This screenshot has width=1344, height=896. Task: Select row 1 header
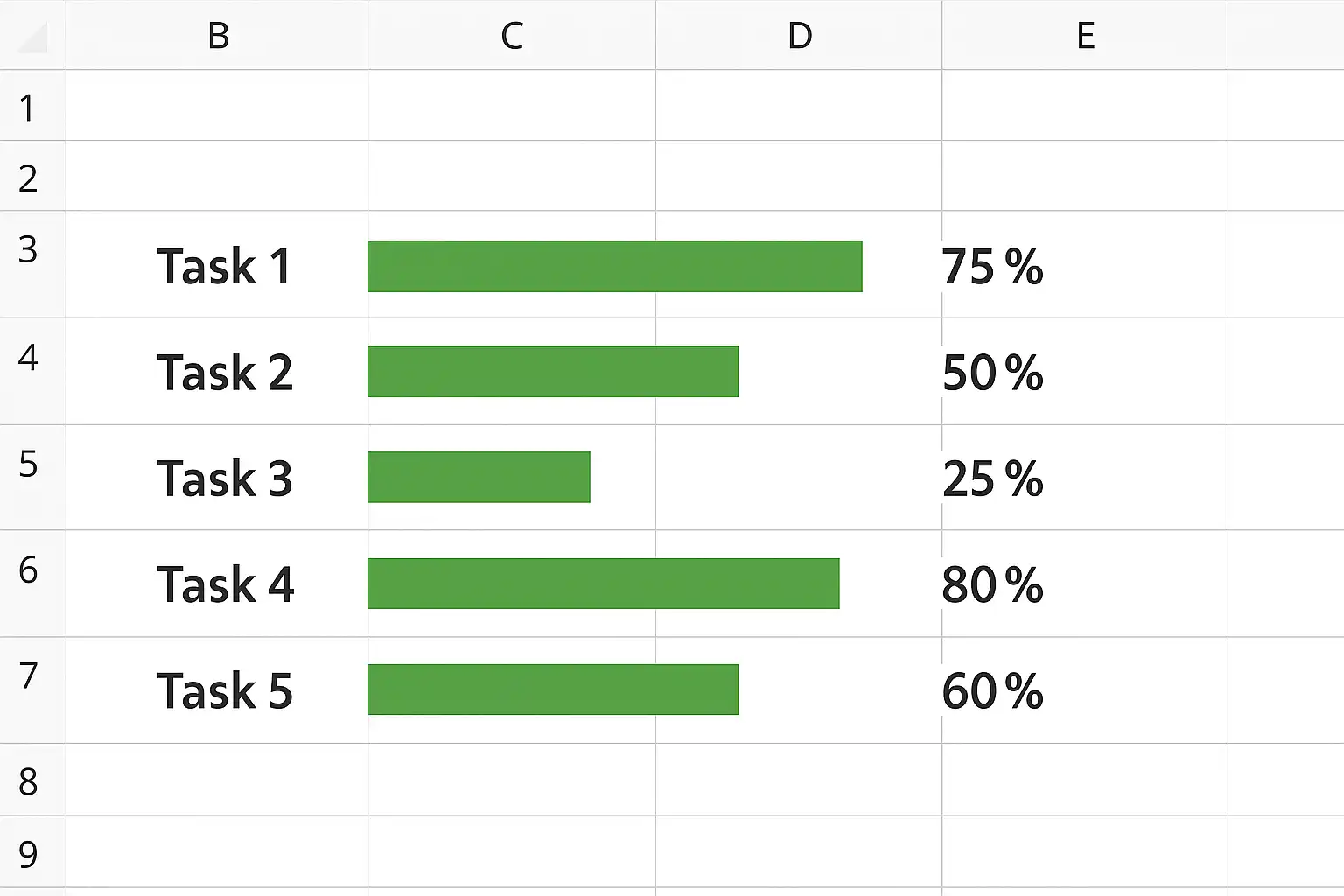coord(28,108)
